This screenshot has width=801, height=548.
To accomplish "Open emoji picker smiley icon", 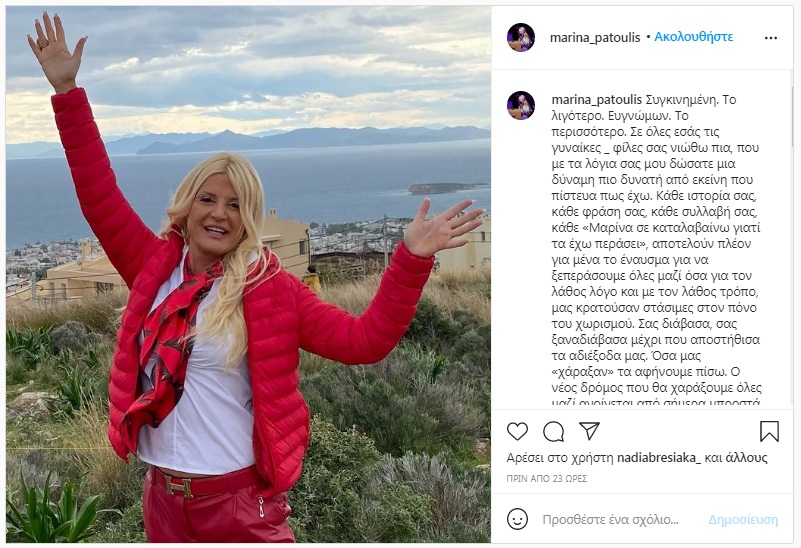I will [x=517, y=519].
